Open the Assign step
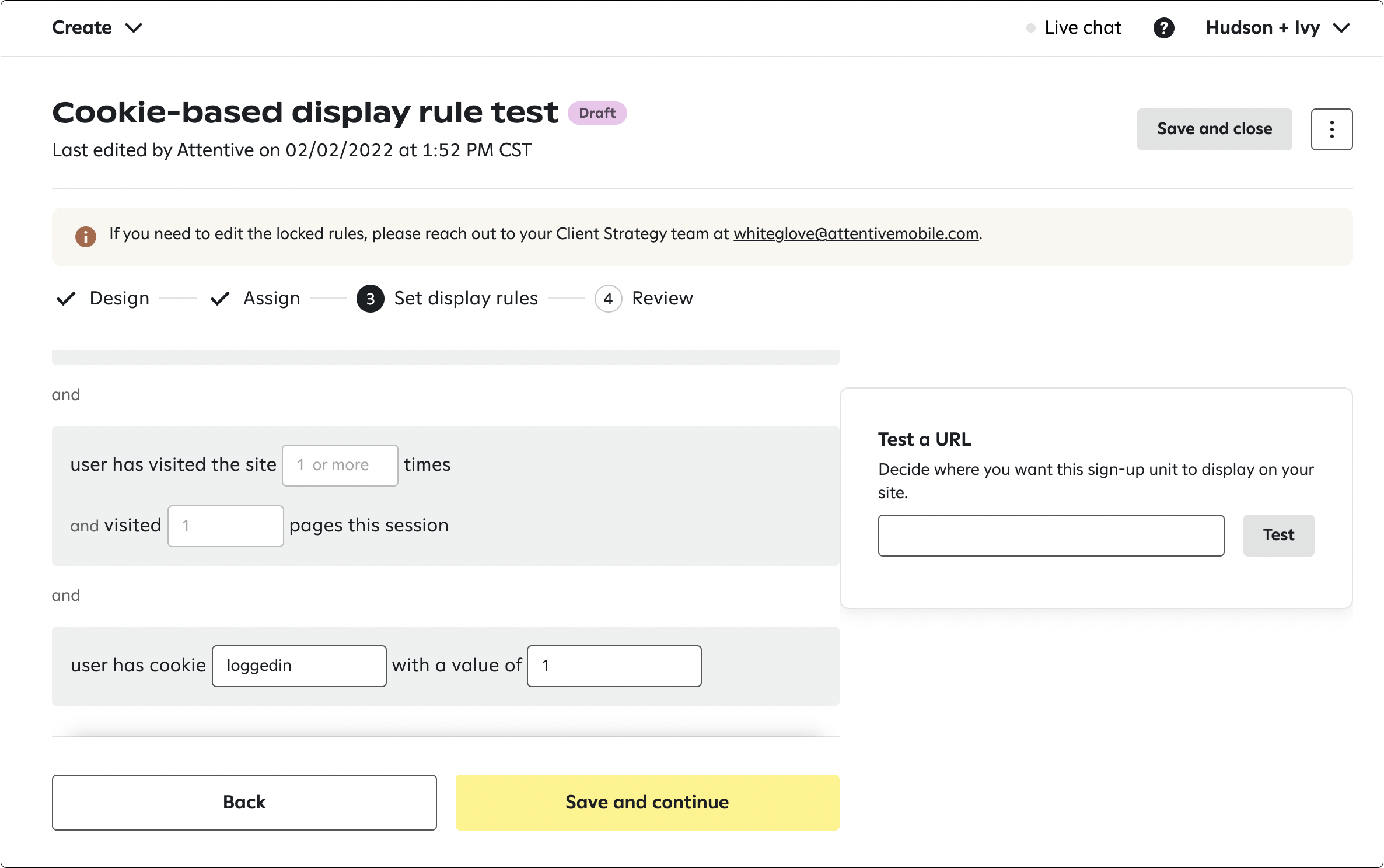1384x868 pixels. (x=272, y=299)
